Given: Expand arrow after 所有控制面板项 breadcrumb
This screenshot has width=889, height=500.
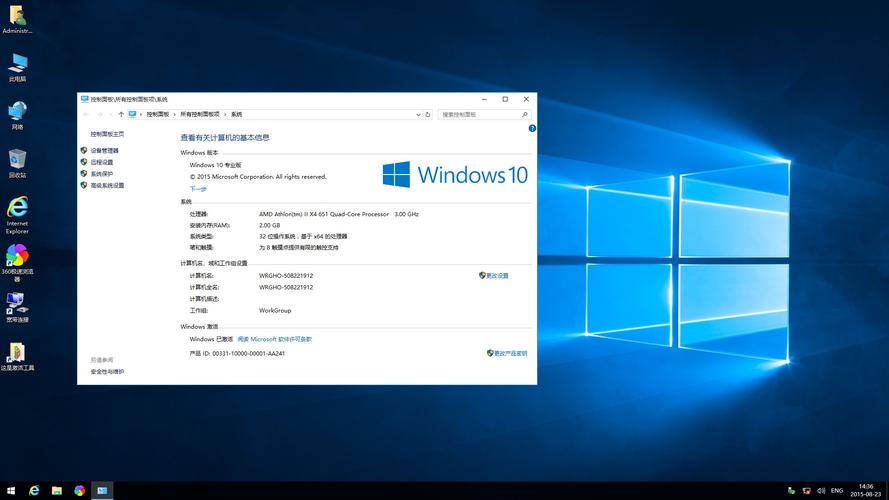Looking at the screenshot, I should click(225, 115).
